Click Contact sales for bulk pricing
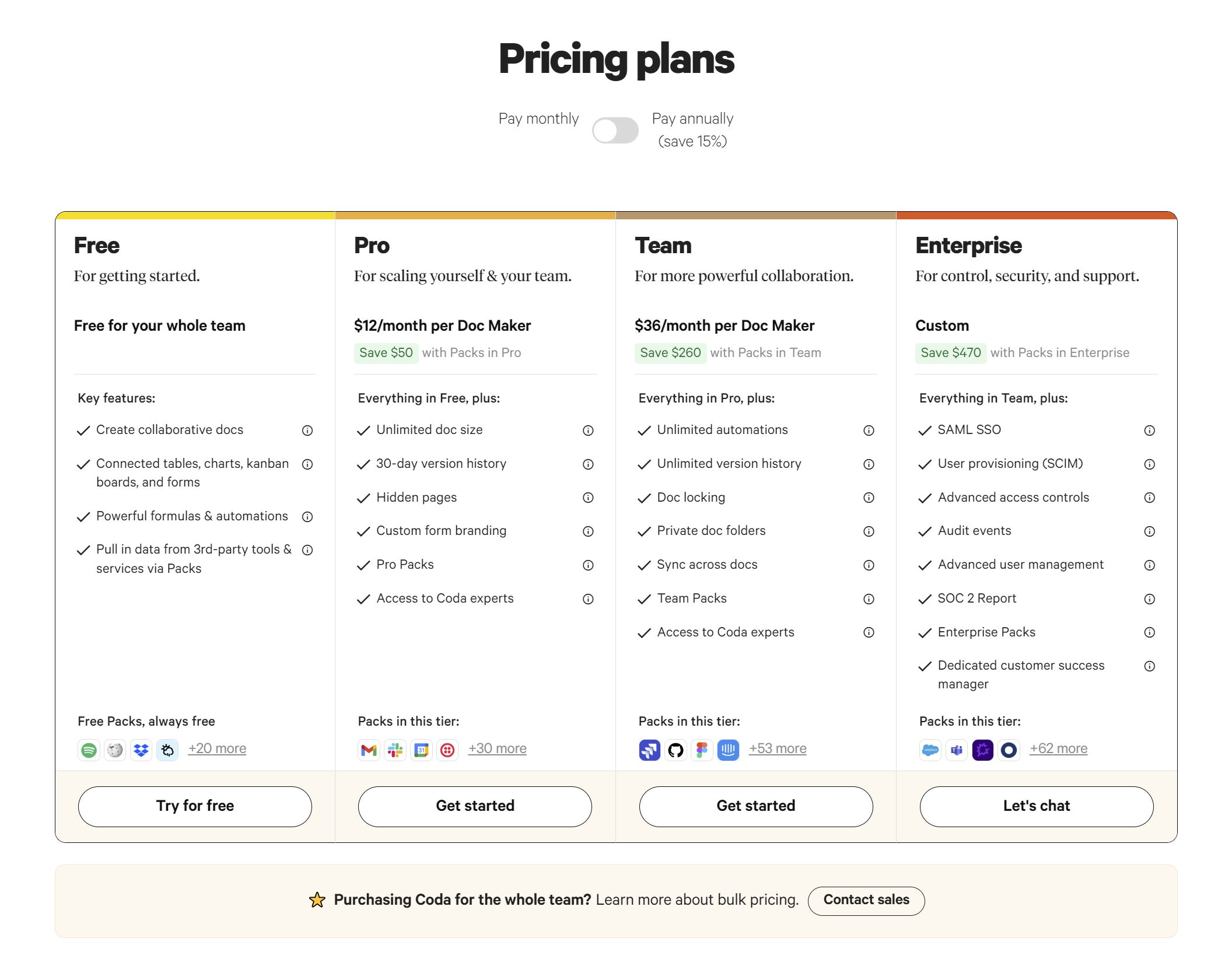Viewport: 1232px width, 959px height. point(866,900)
